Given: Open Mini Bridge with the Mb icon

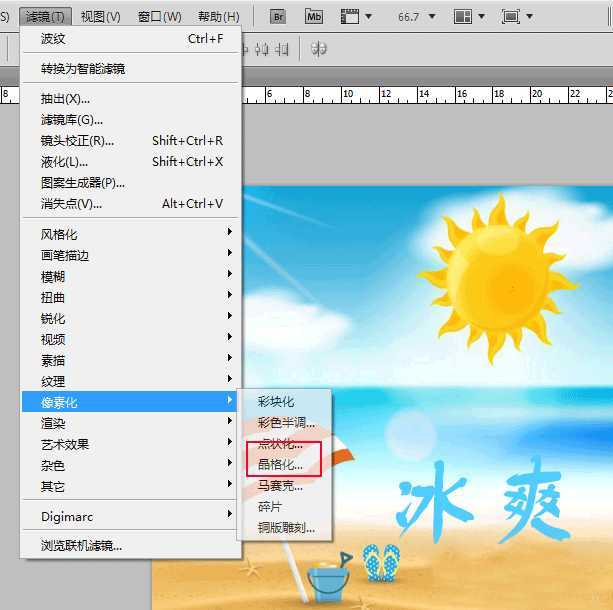Looking at the screenshot, I should click(314, 16).
